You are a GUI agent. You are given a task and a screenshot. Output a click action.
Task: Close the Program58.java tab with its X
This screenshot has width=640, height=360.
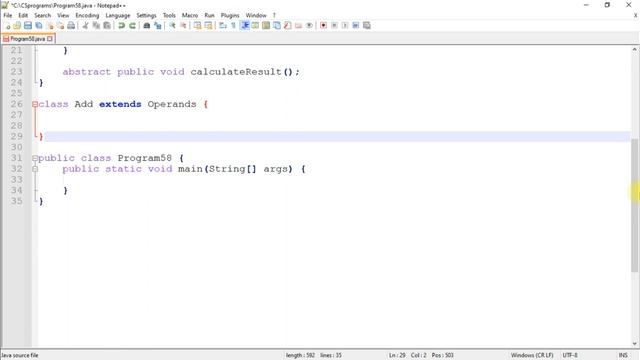pyautogui.click(x=50, y=39)
